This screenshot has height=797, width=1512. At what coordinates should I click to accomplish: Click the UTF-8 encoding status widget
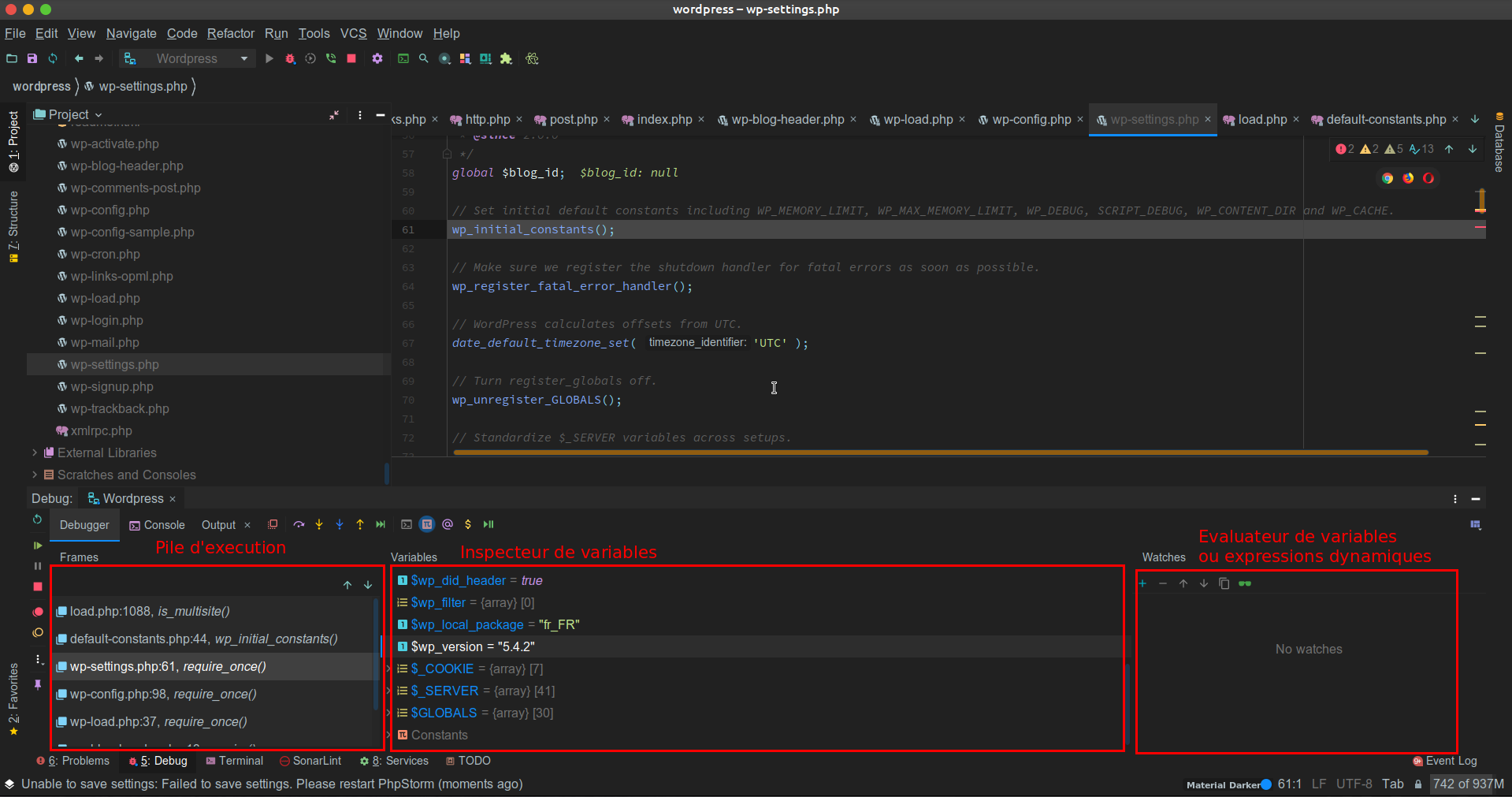(1354, 784)
